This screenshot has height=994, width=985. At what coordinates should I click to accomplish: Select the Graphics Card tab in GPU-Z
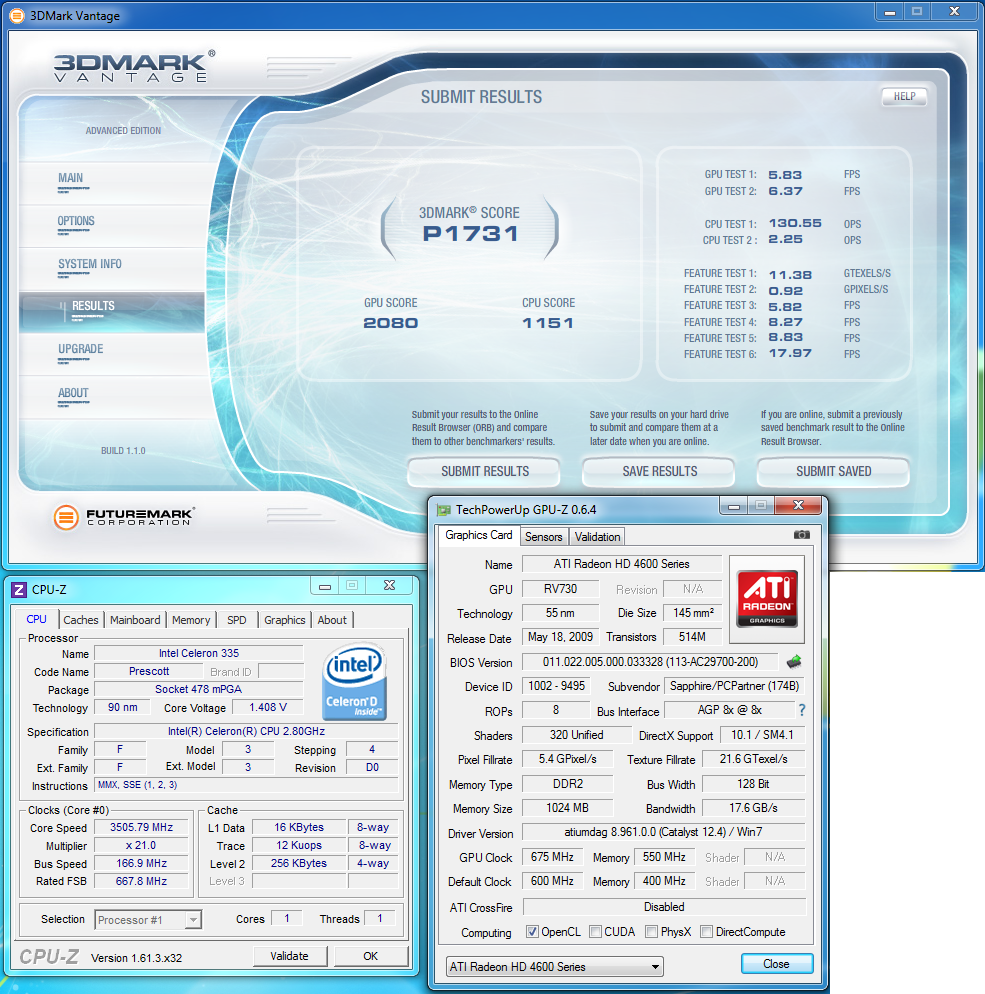click(479, 535)
